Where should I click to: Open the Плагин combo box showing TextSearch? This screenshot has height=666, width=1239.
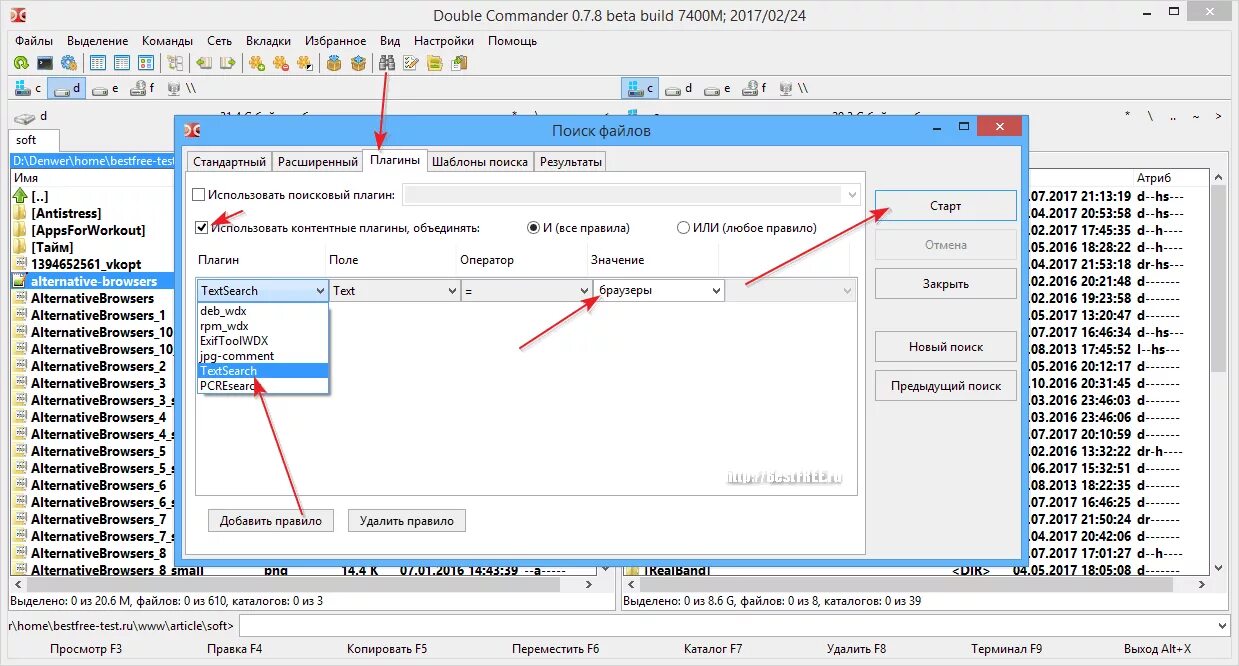262,290
